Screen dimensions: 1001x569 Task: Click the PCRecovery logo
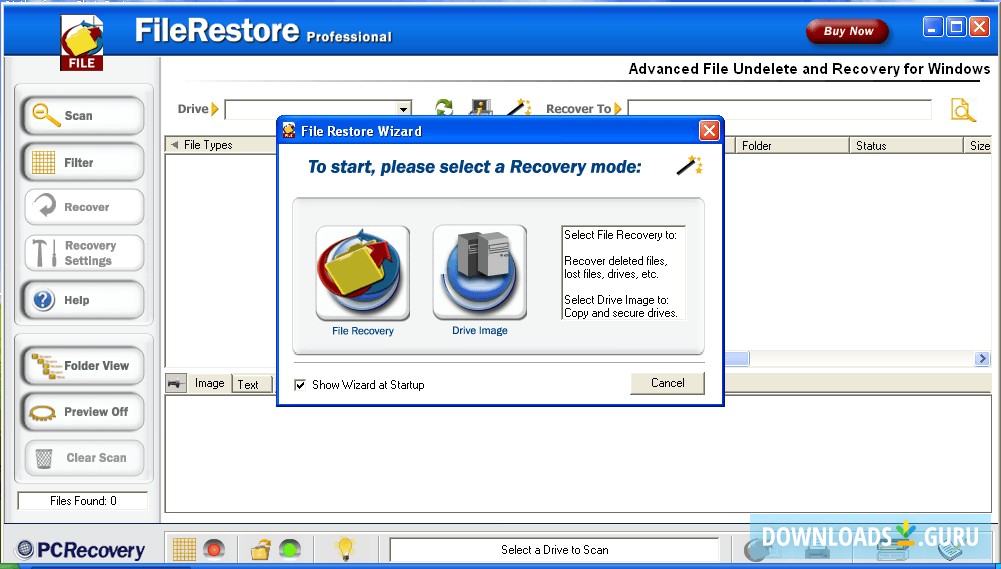pyautogui.click(x=81, y=550)
